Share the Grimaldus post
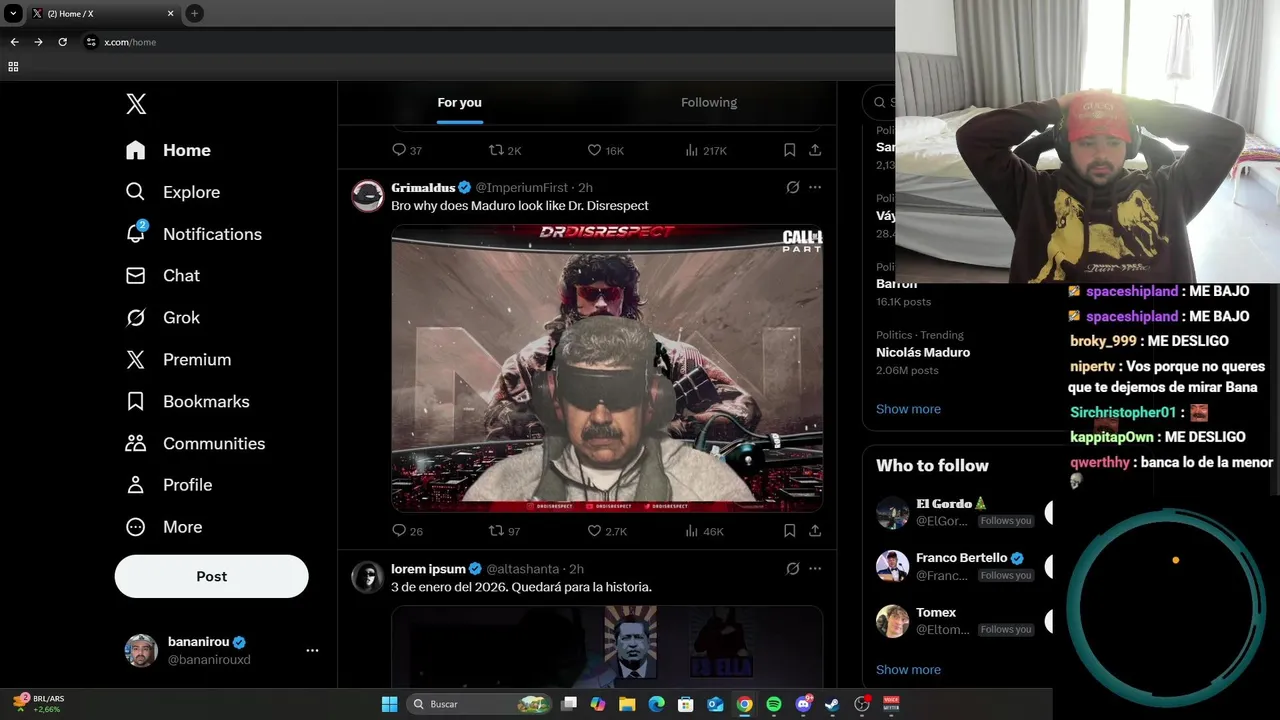 click(815, 531)
